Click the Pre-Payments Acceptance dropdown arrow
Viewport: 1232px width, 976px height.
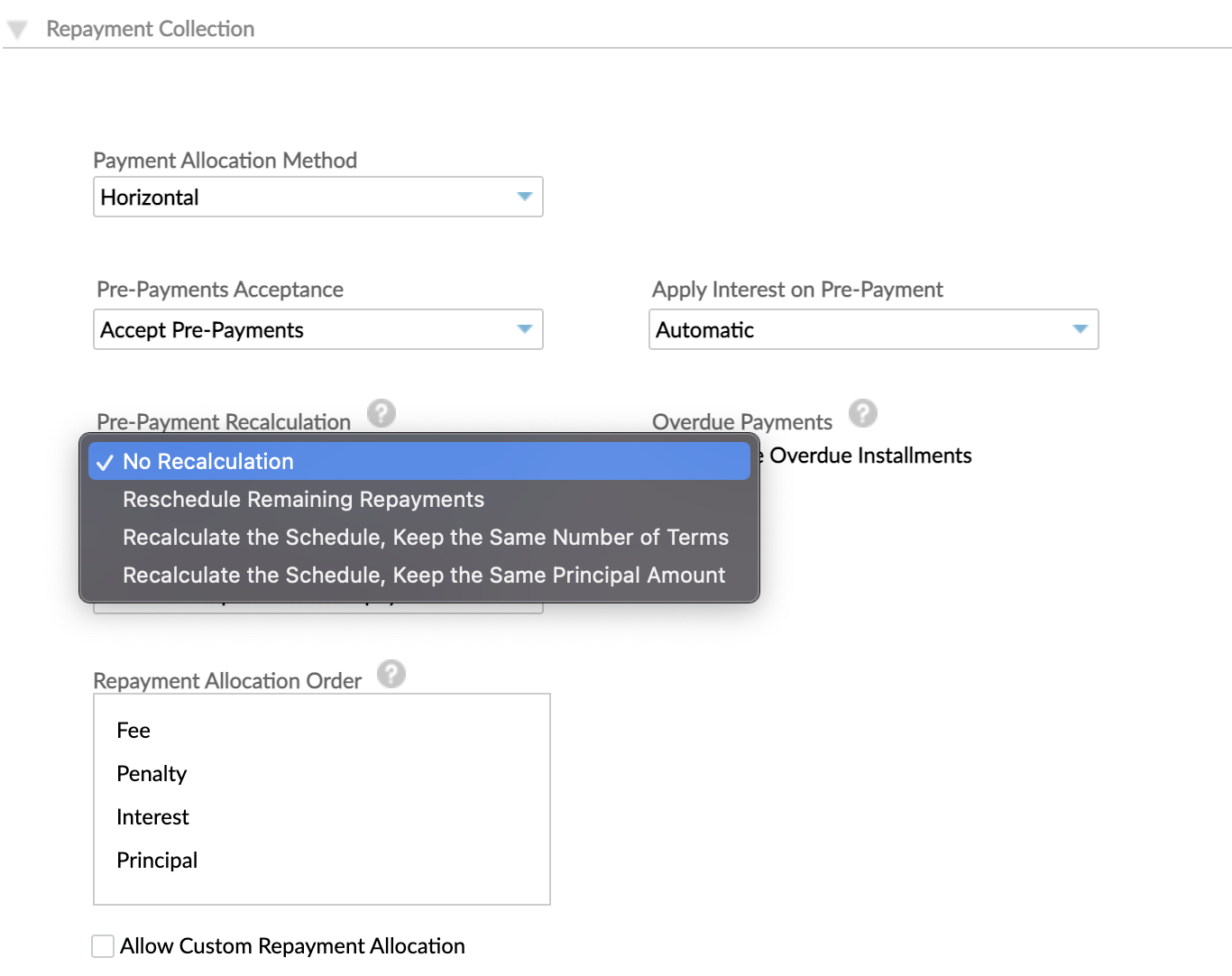[x=526, y=330]
